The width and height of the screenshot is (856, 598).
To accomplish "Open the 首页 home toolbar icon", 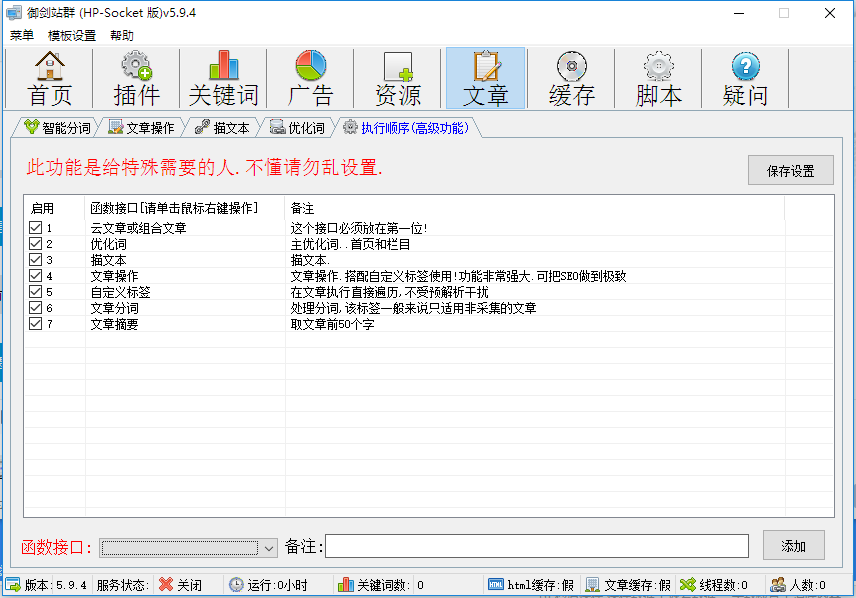I will click(x=49, y=78).
